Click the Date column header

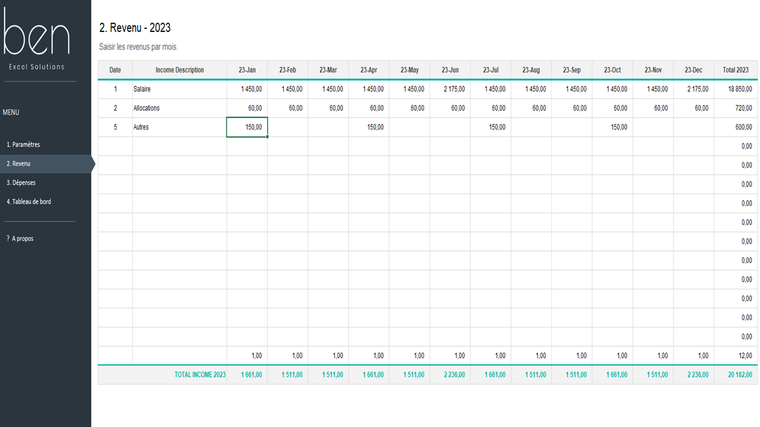[115, 70]
